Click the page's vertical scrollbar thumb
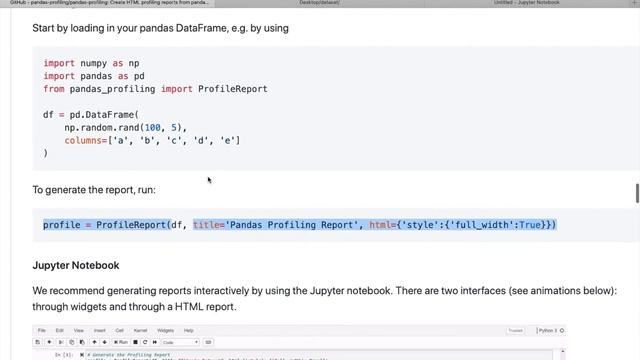Screen dimensions: 640x360 637,193
